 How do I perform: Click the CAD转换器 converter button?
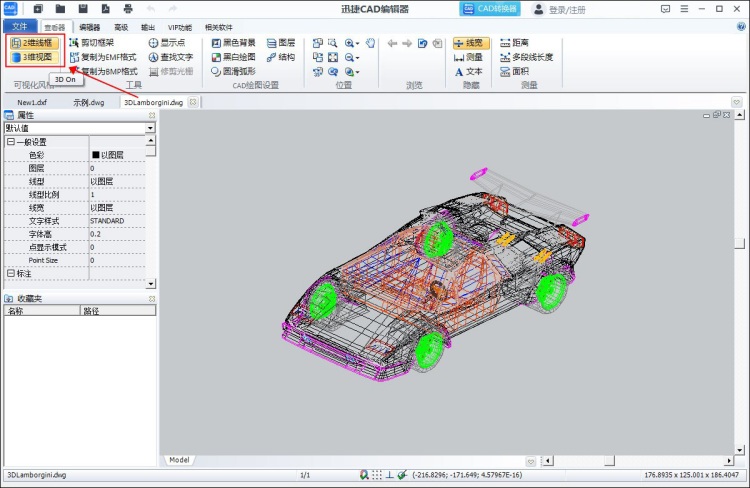(490, 9)
